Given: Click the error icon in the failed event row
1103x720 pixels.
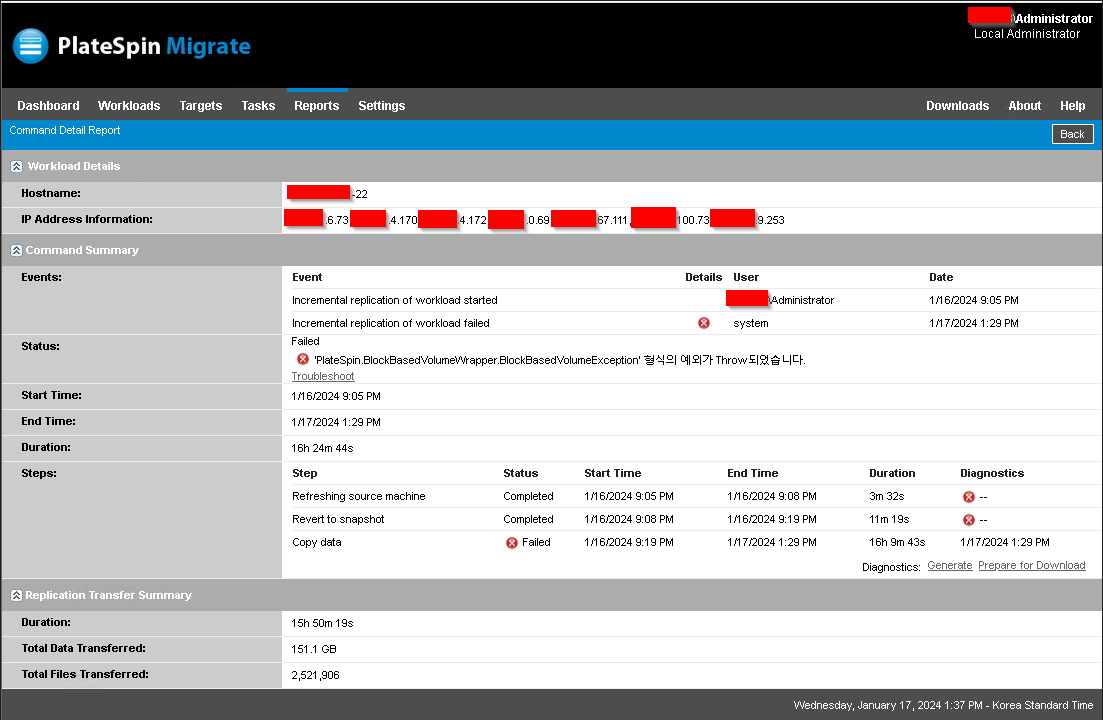Looking at the screenshot, I should pyautogui.click(x=703, y=323).
